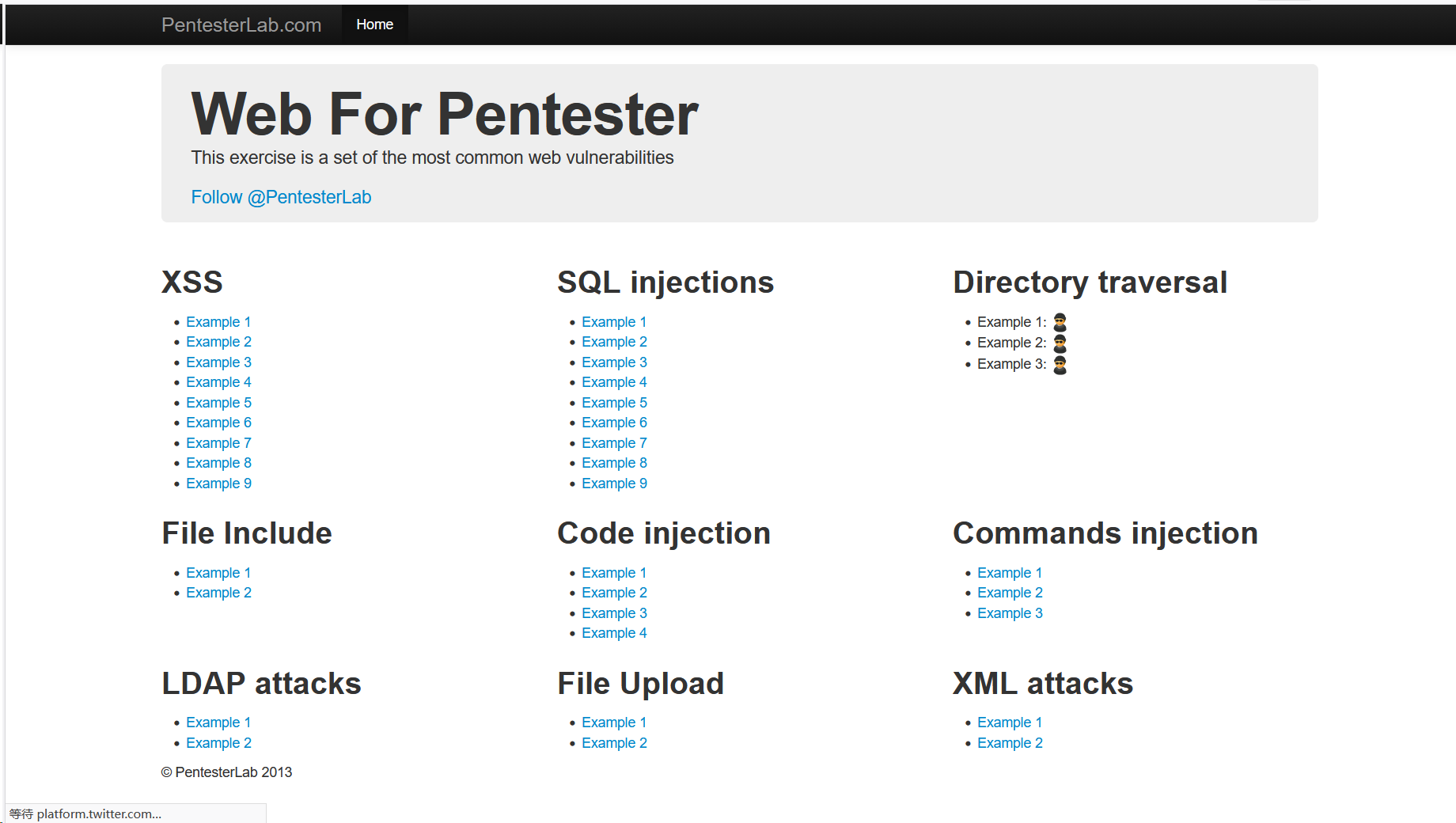Open Commands injection Example 3
Viewport: 1456px width, 823px height.
click(x=1010, y=613)
